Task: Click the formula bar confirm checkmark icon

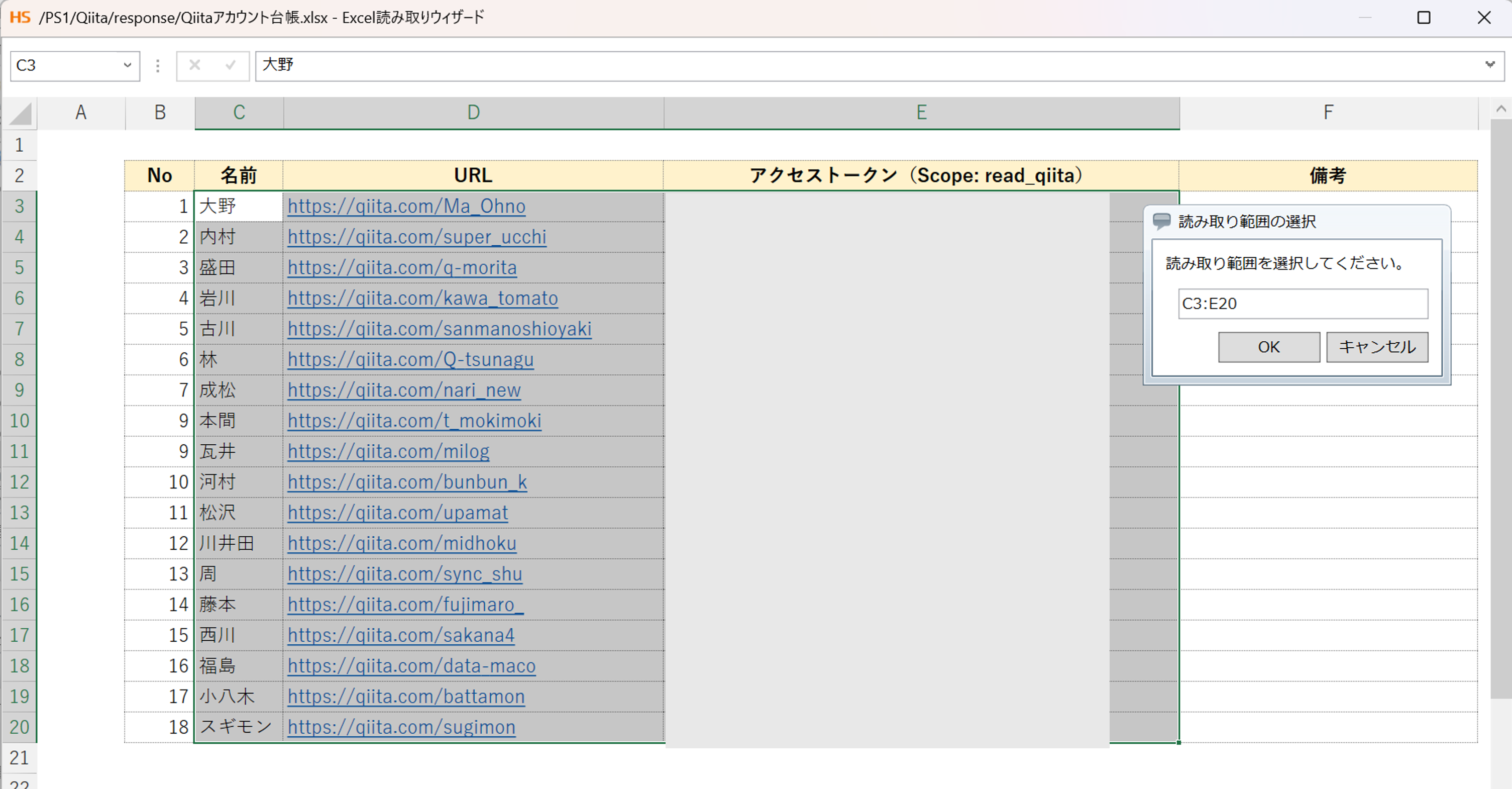Action: click(x=230, y=65)
